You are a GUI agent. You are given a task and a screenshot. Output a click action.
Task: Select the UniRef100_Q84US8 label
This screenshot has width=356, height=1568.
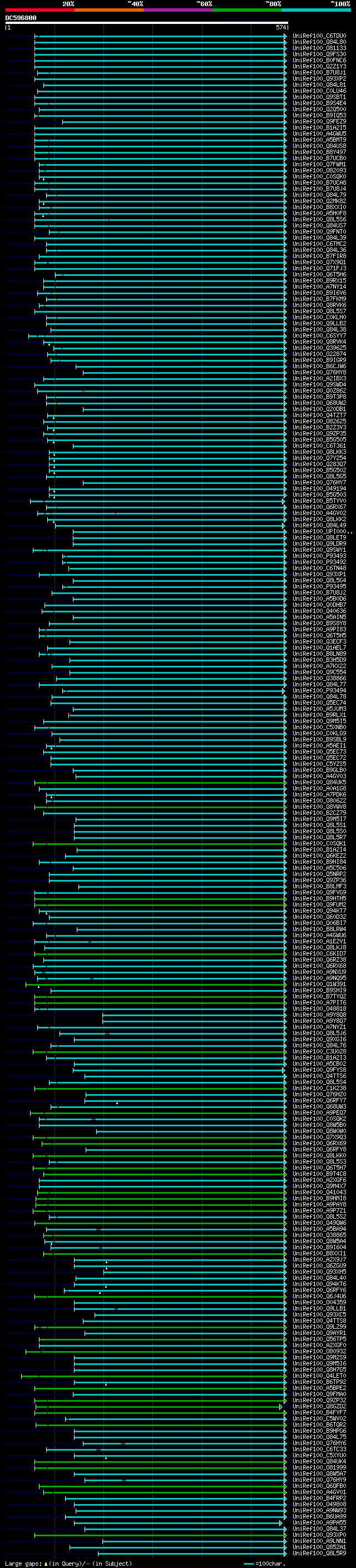tap(319, 146)
